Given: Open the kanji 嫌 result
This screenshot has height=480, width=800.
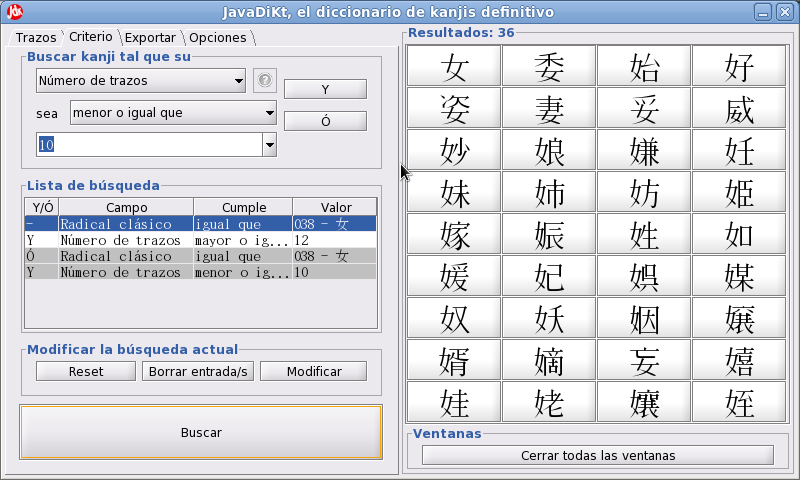Looking at the screenshot, I should [x=644, y=150].
